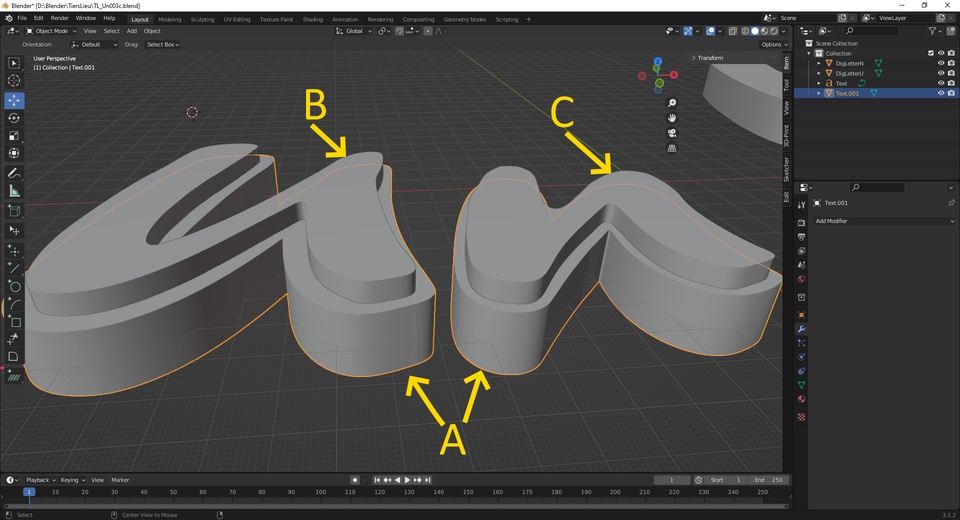Viewport: 960px width, 520px height.
Task: Select the Measure tool
Action: click(x=13, y=192)
